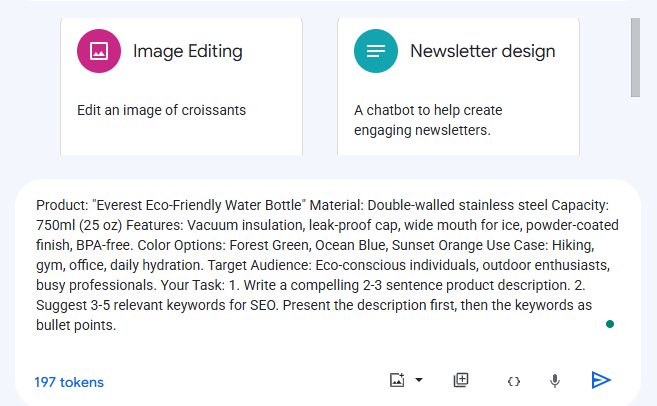Activate the microphone voice input

(x=555, y=381)
